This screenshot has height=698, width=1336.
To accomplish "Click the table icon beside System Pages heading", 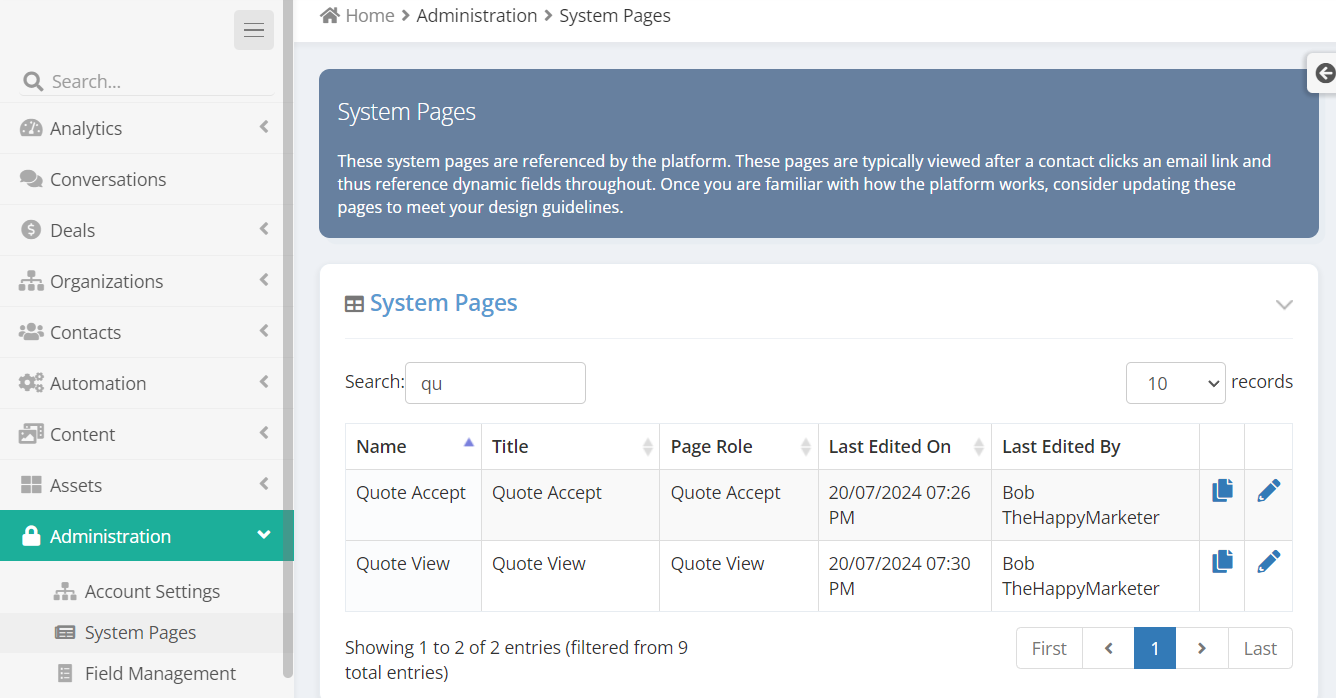I will (x=354, y=304).
